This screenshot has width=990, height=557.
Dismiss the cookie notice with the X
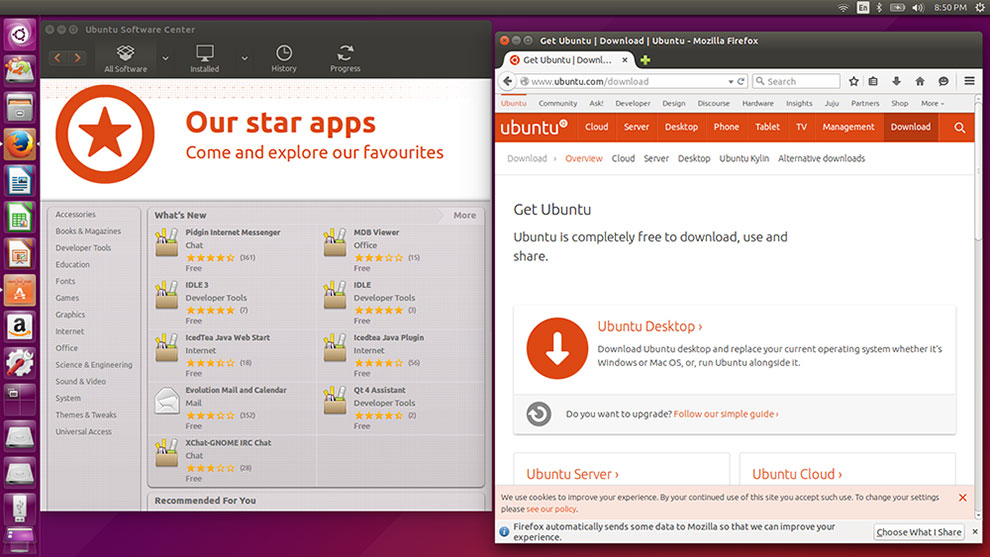pos(962,498)
